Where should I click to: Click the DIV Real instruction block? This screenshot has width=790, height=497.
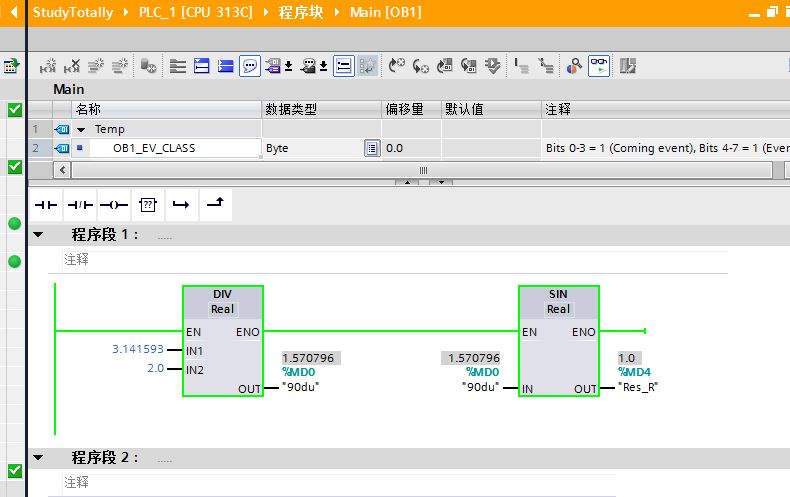point(222,340)
